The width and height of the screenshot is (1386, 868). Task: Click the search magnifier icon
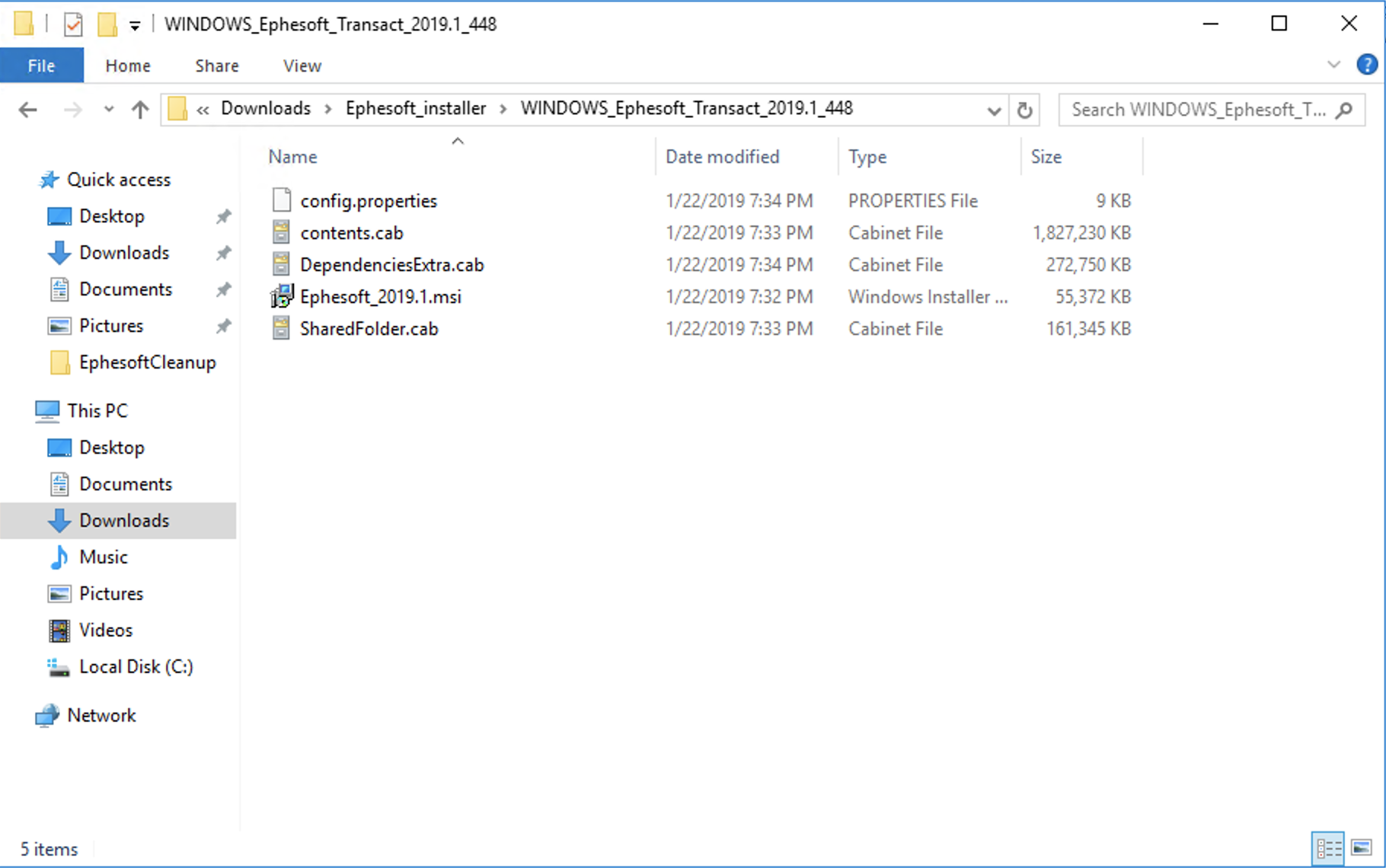[x=1345, y=110]
